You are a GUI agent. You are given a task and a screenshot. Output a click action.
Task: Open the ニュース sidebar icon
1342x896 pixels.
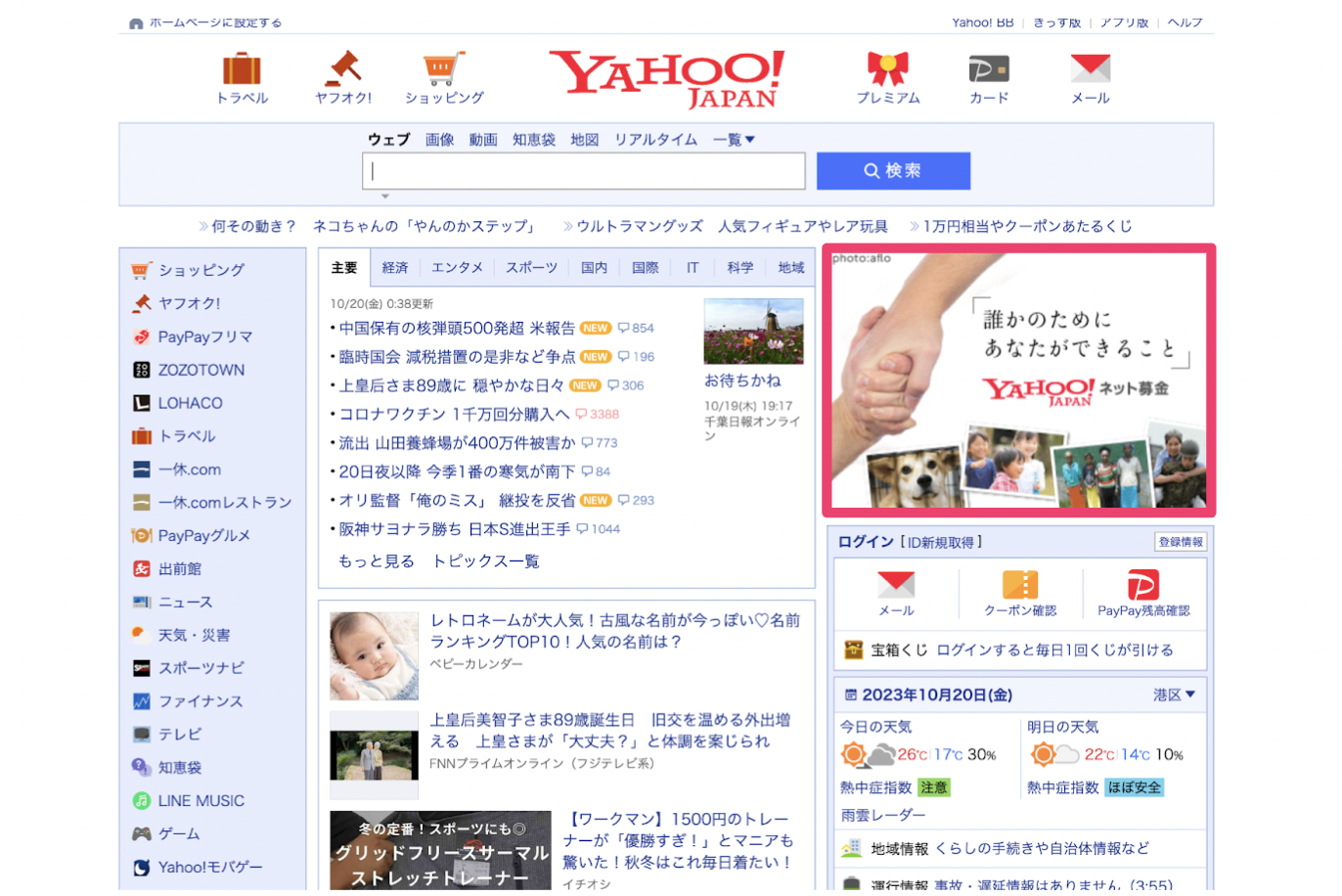[x=142, y=603]
